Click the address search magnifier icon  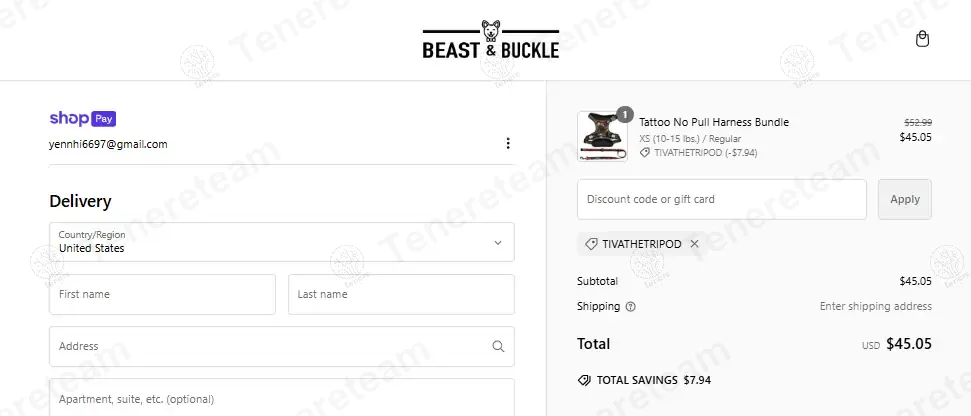click(498, 347)
